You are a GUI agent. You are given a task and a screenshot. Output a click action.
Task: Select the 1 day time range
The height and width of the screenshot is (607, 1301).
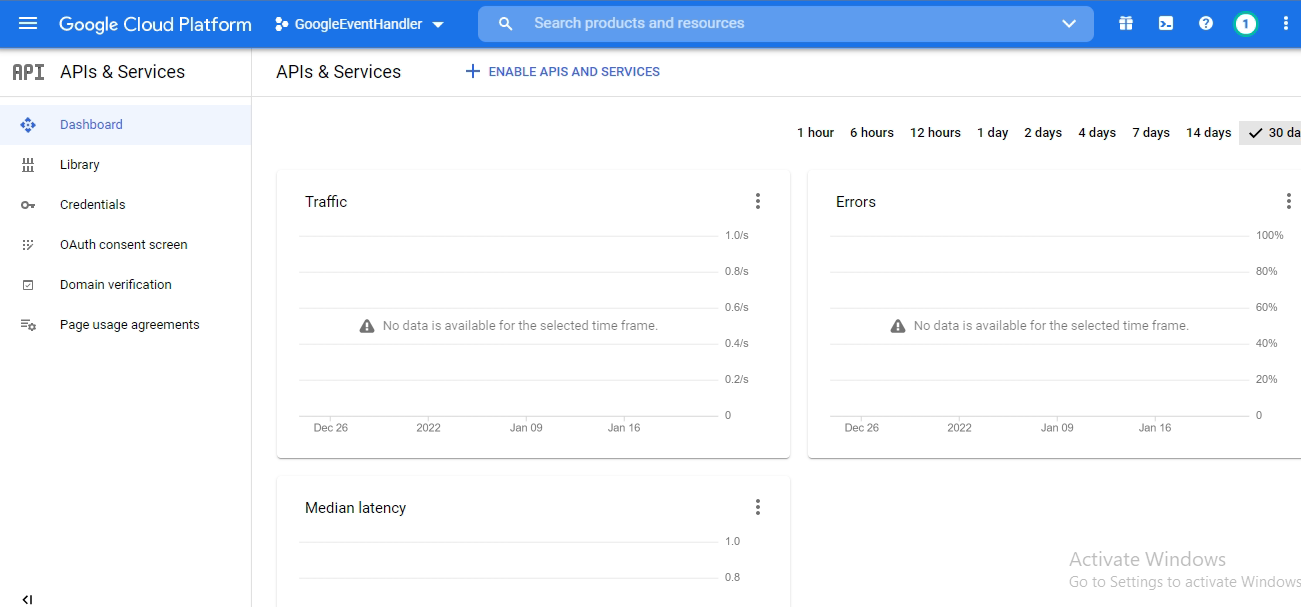point(993,133)
